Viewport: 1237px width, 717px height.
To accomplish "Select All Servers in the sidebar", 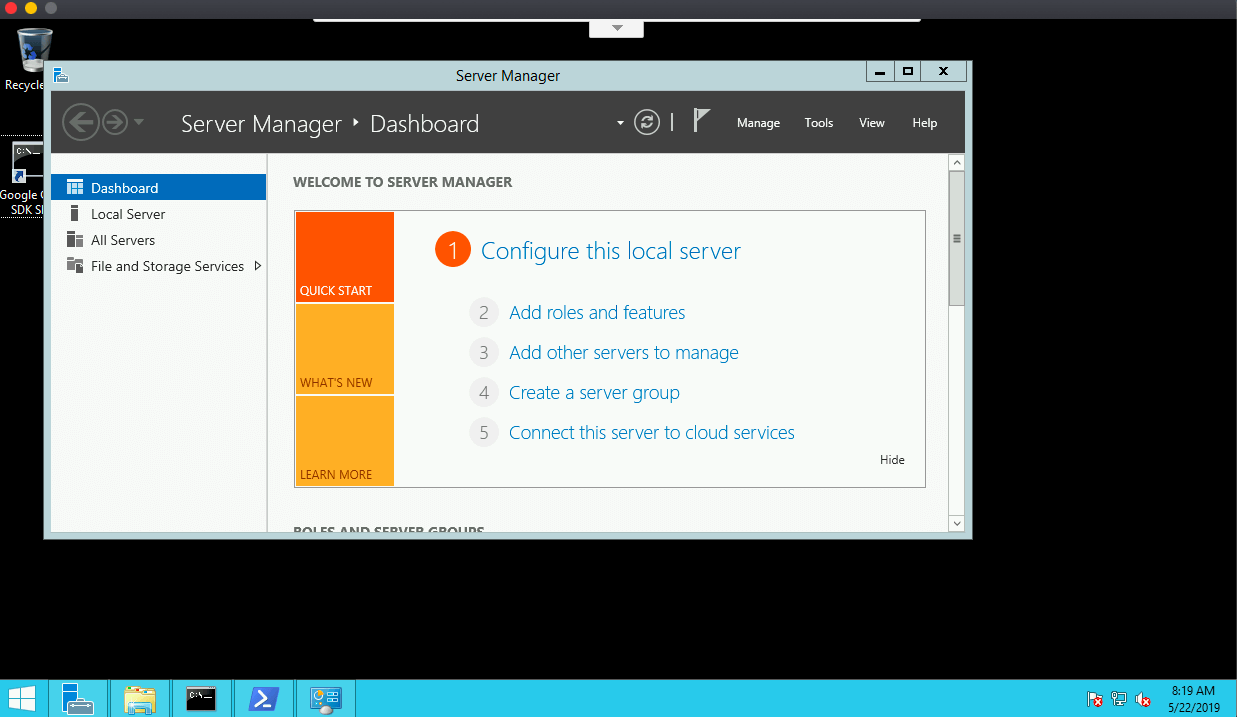I will tap(124, 240).
